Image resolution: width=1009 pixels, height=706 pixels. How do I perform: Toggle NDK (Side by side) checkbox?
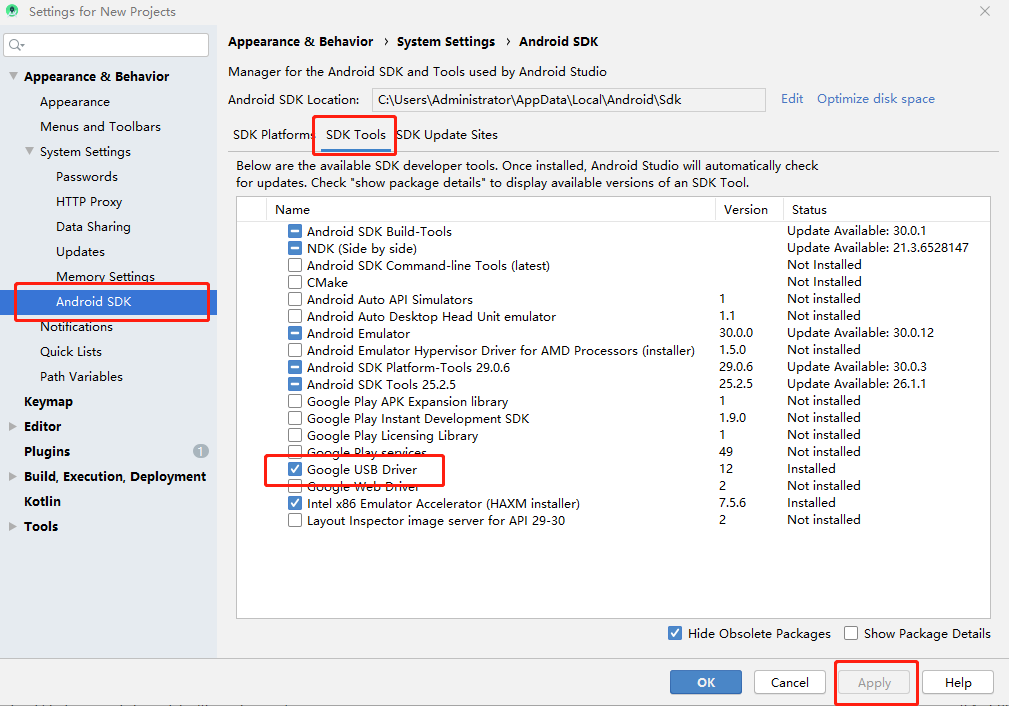[x=295, y=248]
